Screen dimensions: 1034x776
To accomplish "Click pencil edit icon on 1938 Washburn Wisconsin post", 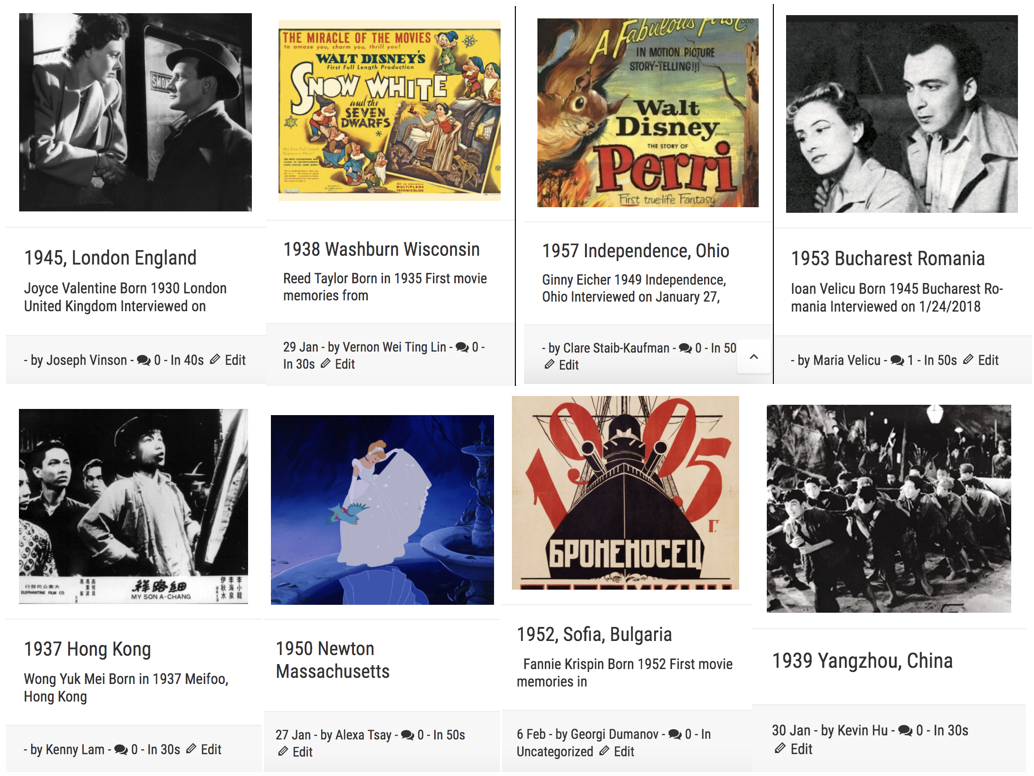I will point(326,364).
